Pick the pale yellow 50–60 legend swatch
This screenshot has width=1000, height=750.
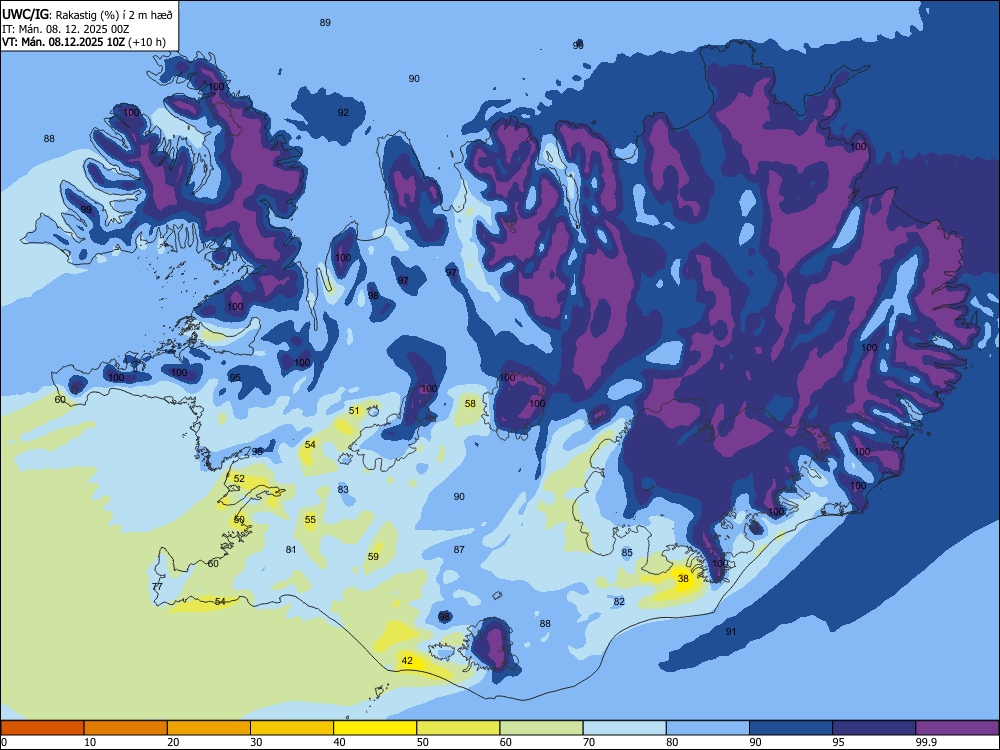coord(458,728)
